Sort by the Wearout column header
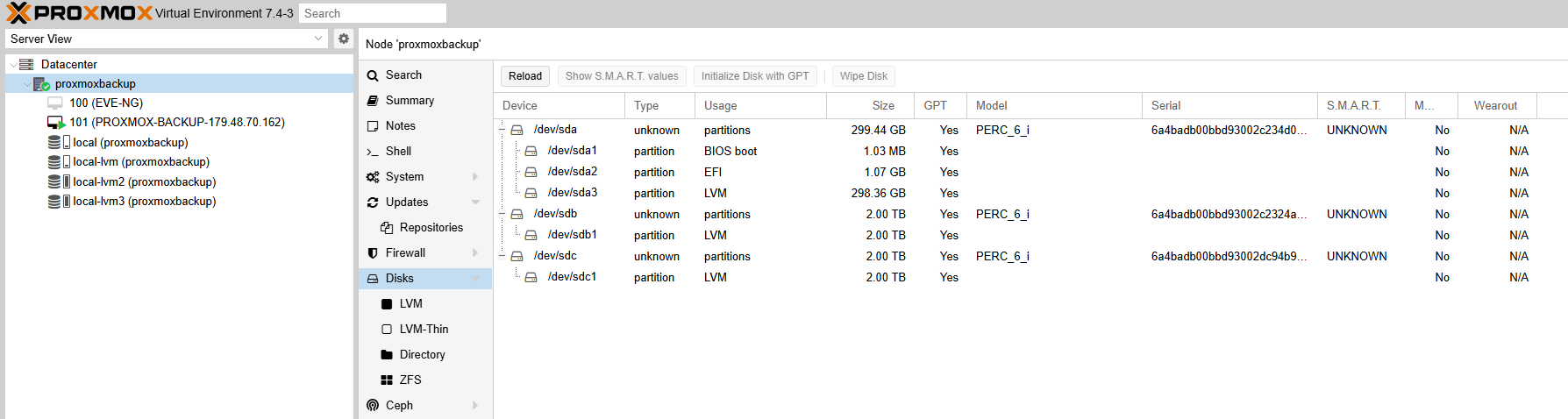The width and height of the screenshot is (1568, 419). [x=1497, y=105]
